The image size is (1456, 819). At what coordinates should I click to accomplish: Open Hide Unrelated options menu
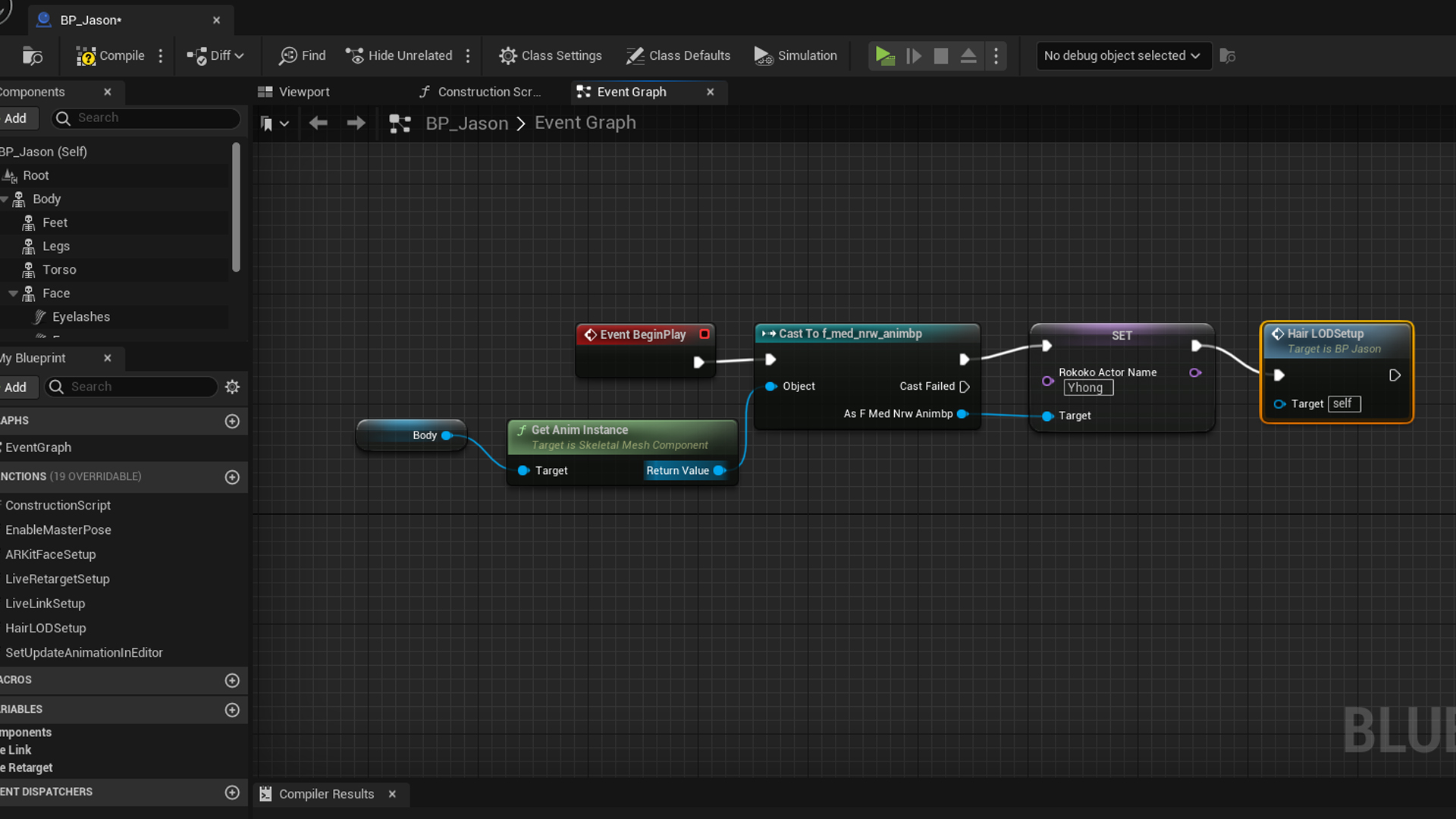point(468,55)
